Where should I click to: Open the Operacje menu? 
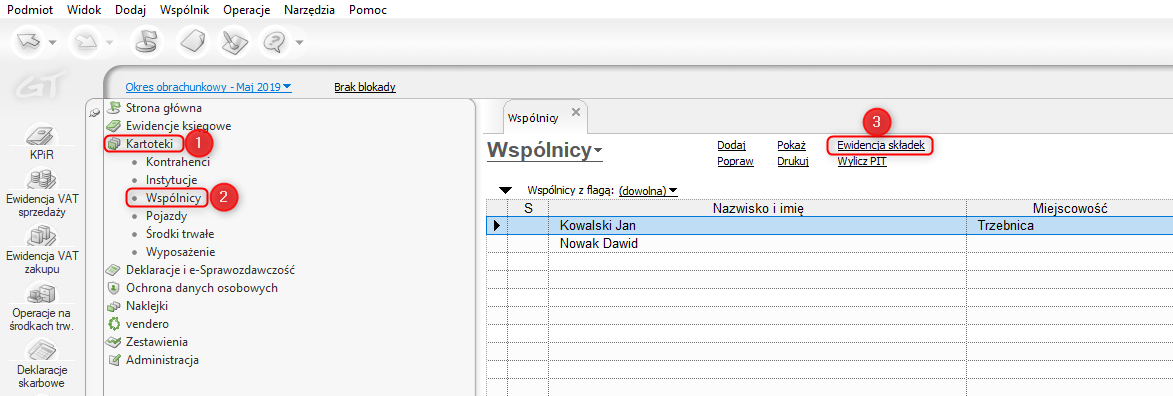pos(247,10)
